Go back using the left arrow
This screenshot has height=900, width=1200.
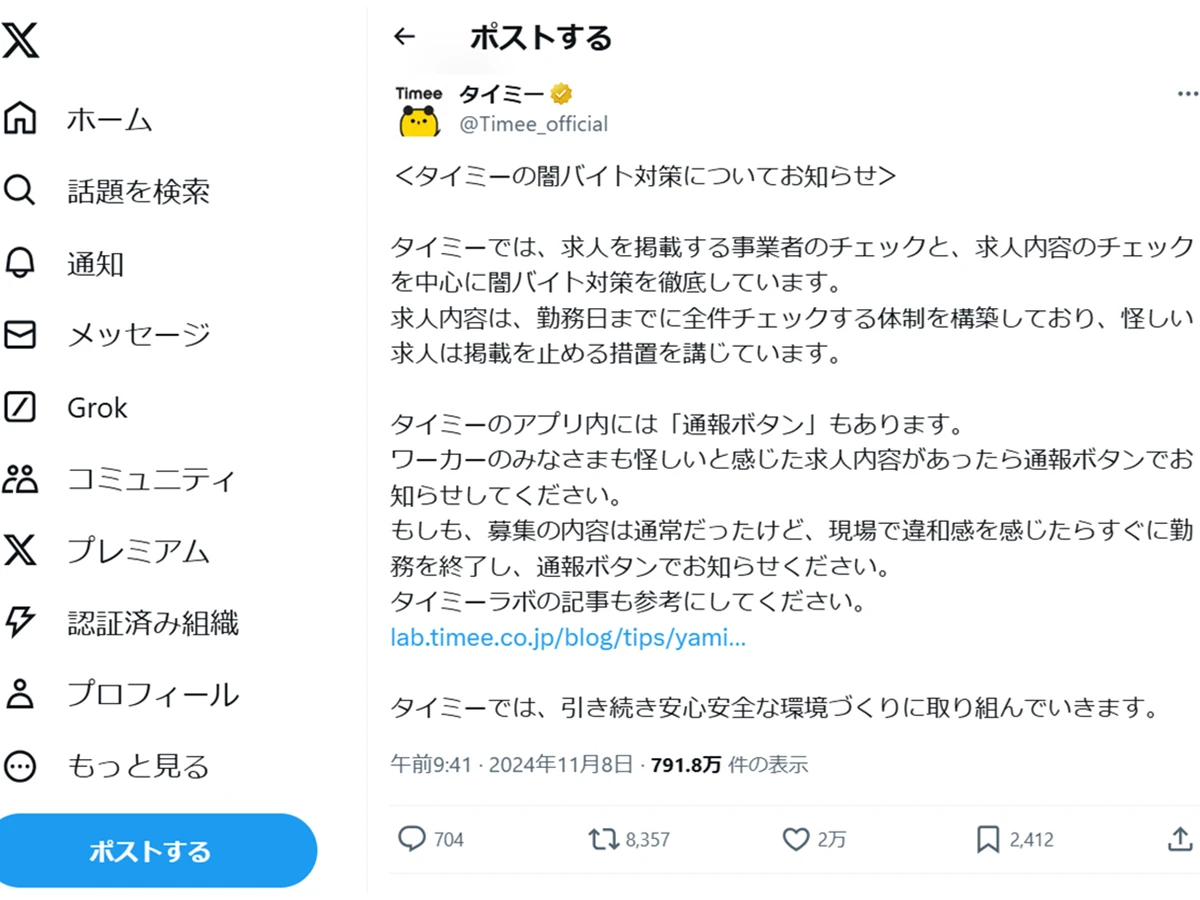404,37
